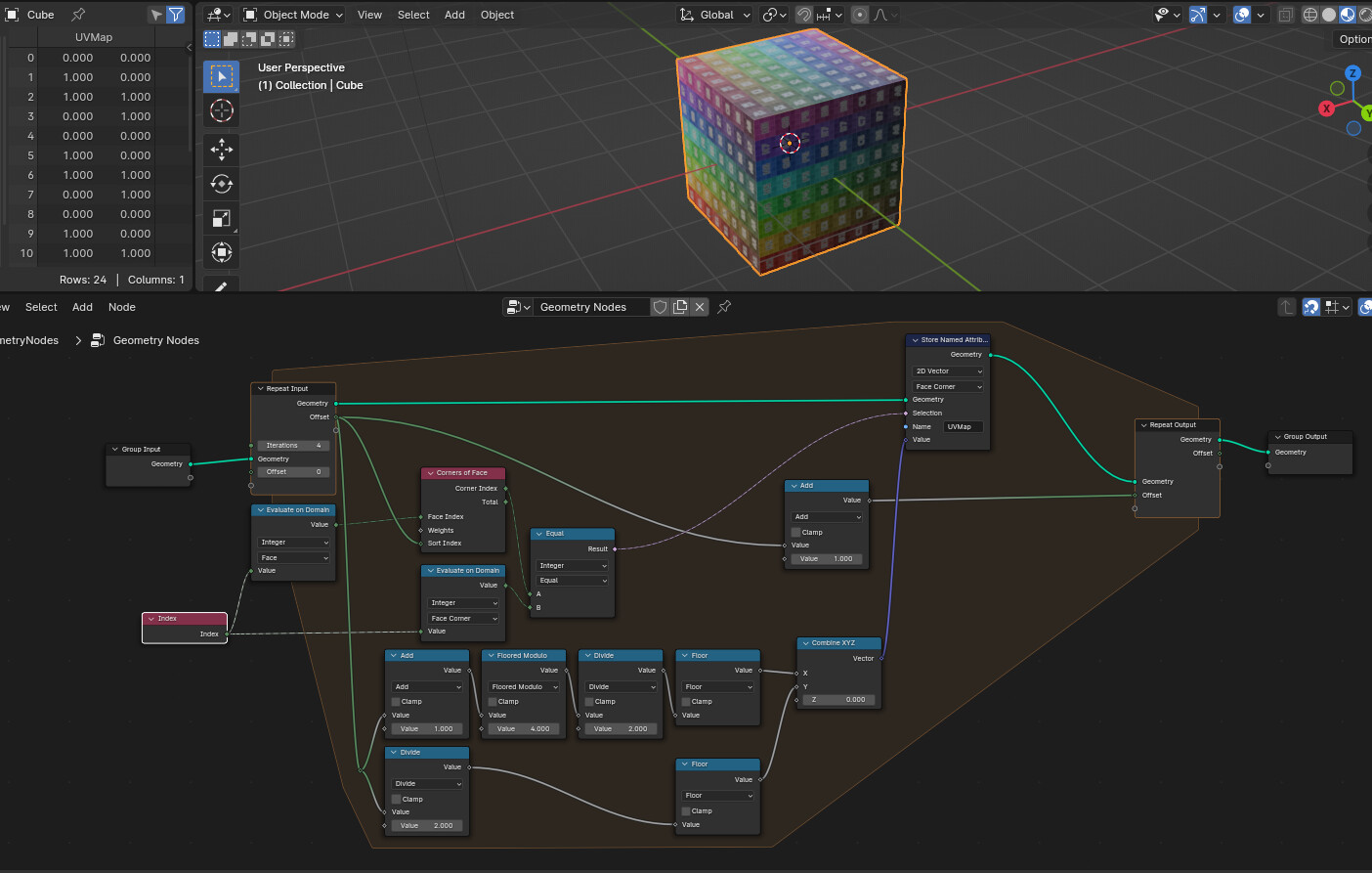Toggle viewport overlays
This screenshot has height=873, width=1372.
pos(1242,15)
